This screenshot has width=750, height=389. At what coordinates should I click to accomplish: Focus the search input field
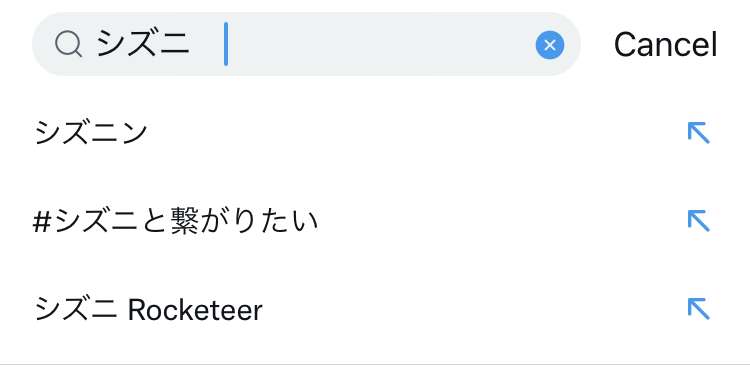(x=306, y=44)
